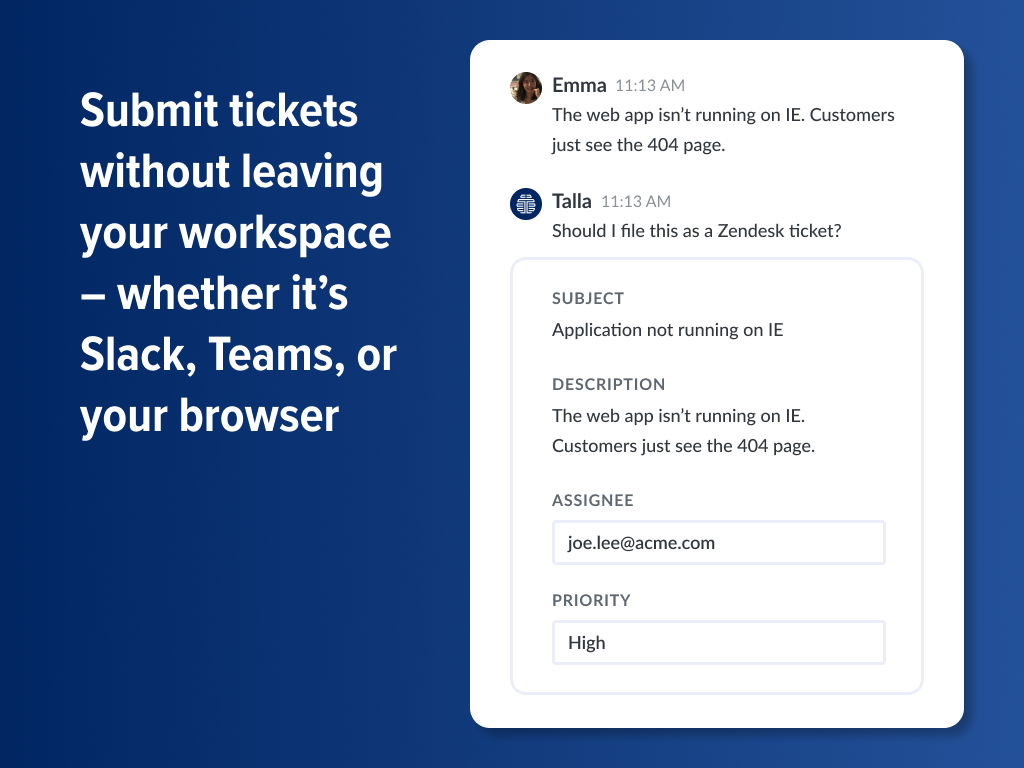Click Emma's message about the web app

(x=723, y=129)
